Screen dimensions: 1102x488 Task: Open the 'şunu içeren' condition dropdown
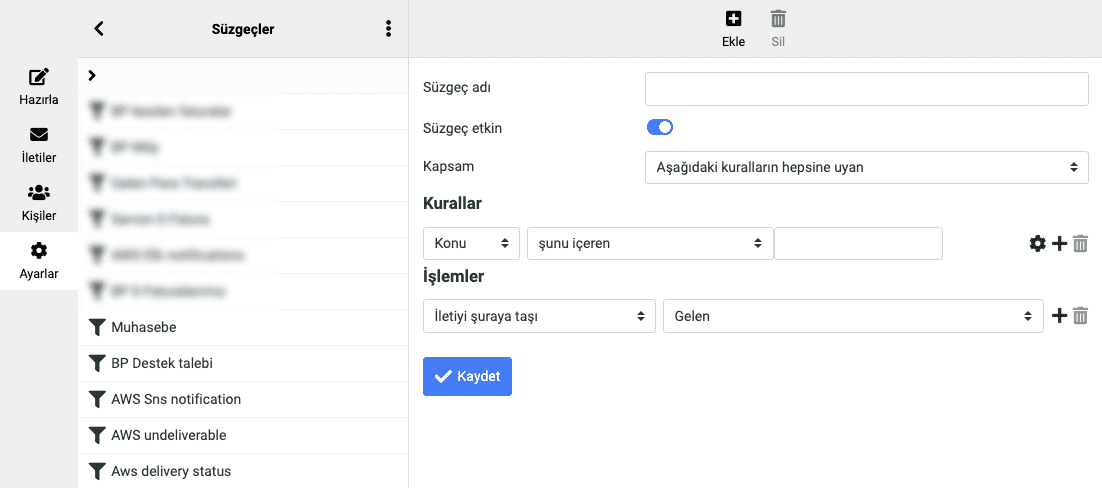point(649,243)
